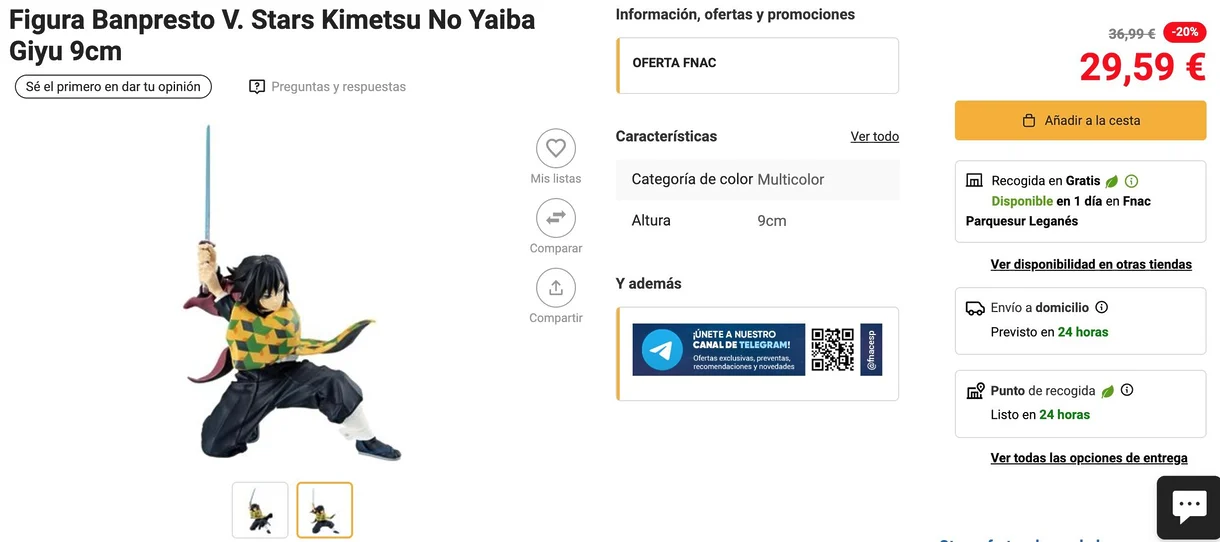Image resolution: width=1220 pixels, height=542 pixels.
Task: Click the Fnac Parquesur Leganés store text
Action: click(x=1058, y=211)
